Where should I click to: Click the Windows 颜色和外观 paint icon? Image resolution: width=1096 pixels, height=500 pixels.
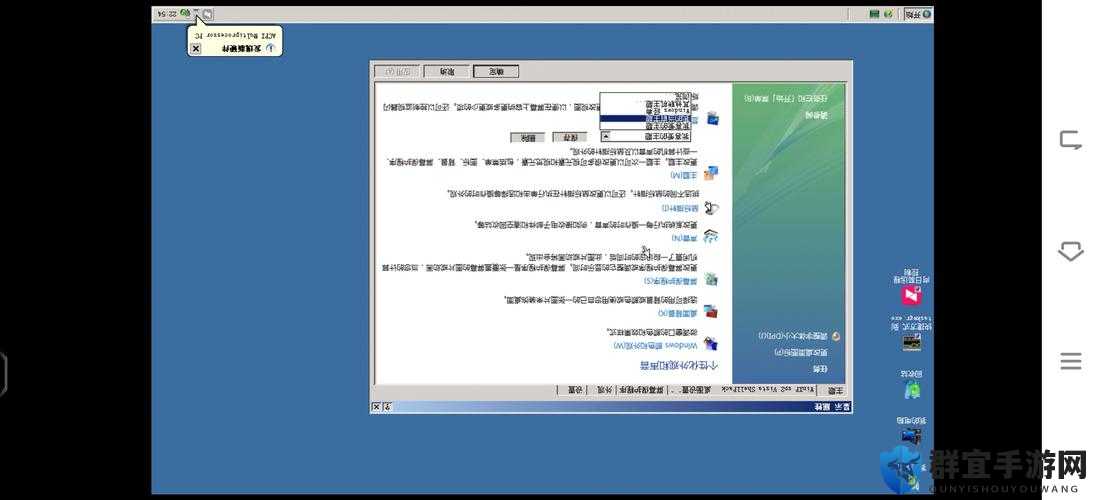click(x=711, y=343)
